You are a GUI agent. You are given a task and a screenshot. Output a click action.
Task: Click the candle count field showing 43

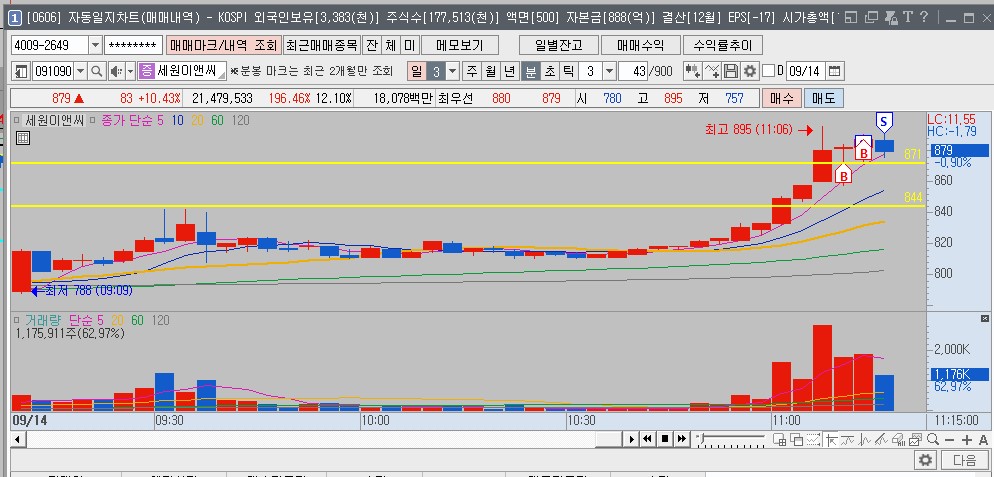pyautogui.click(x=633, y=71)
